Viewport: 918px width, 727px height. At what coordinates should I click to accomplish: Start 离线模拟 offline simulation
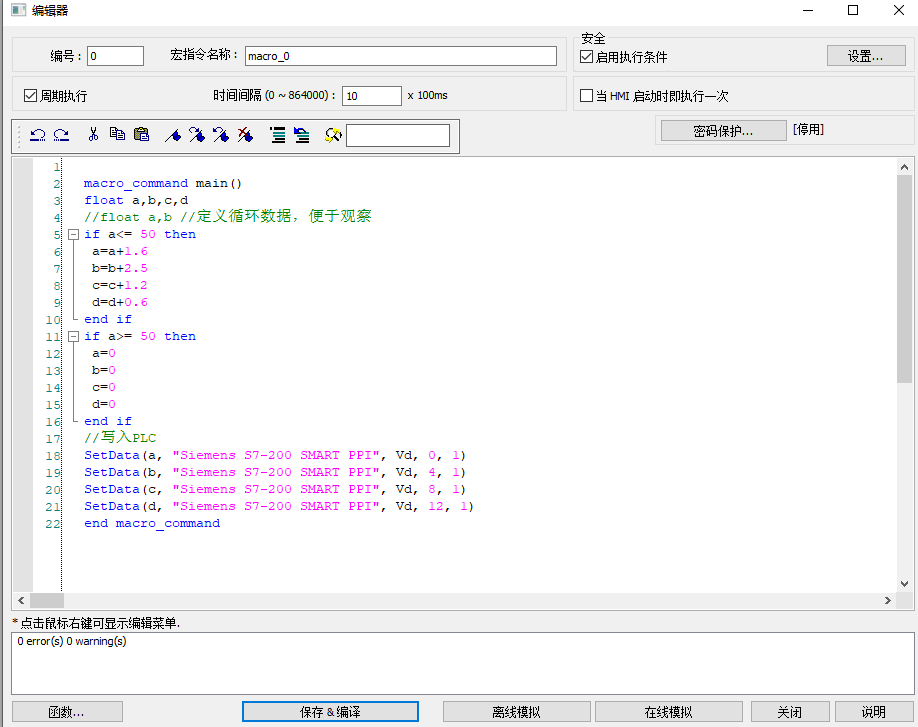[x=516, y=712]
